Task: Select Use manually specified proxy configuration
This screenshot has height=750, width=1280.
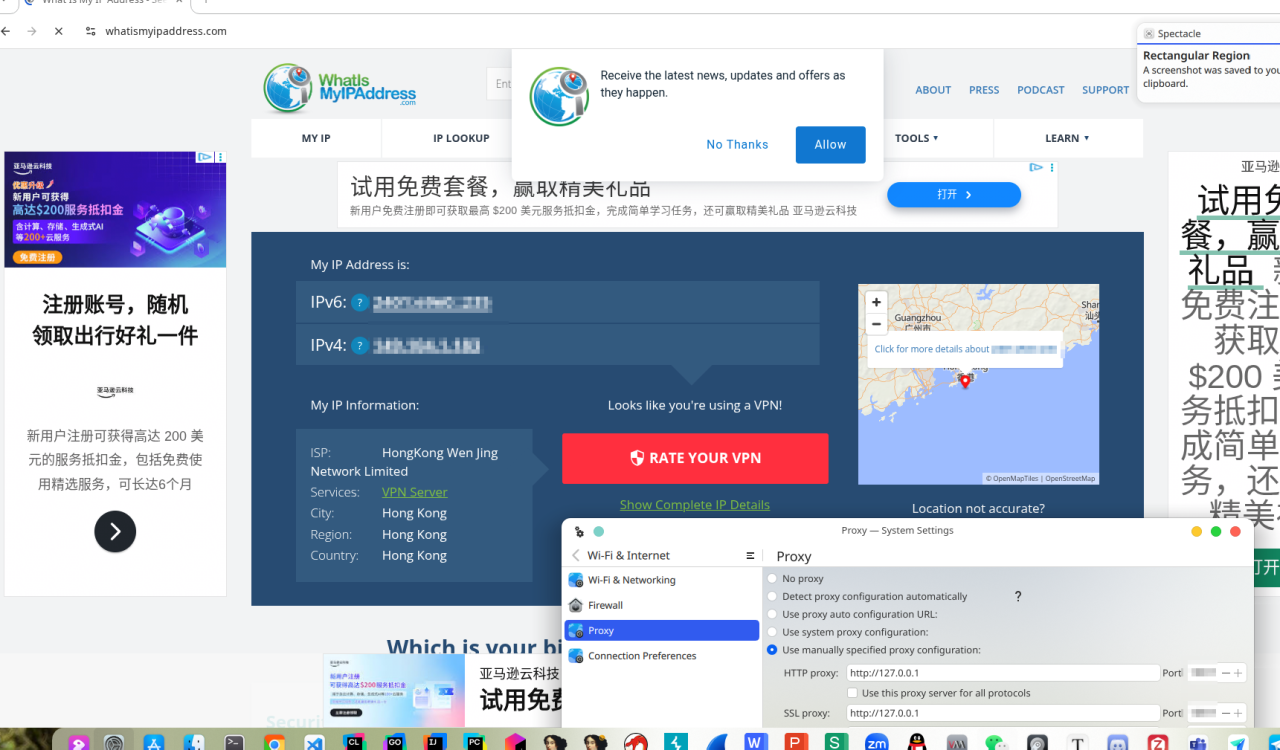Action: tap(772, 650)
